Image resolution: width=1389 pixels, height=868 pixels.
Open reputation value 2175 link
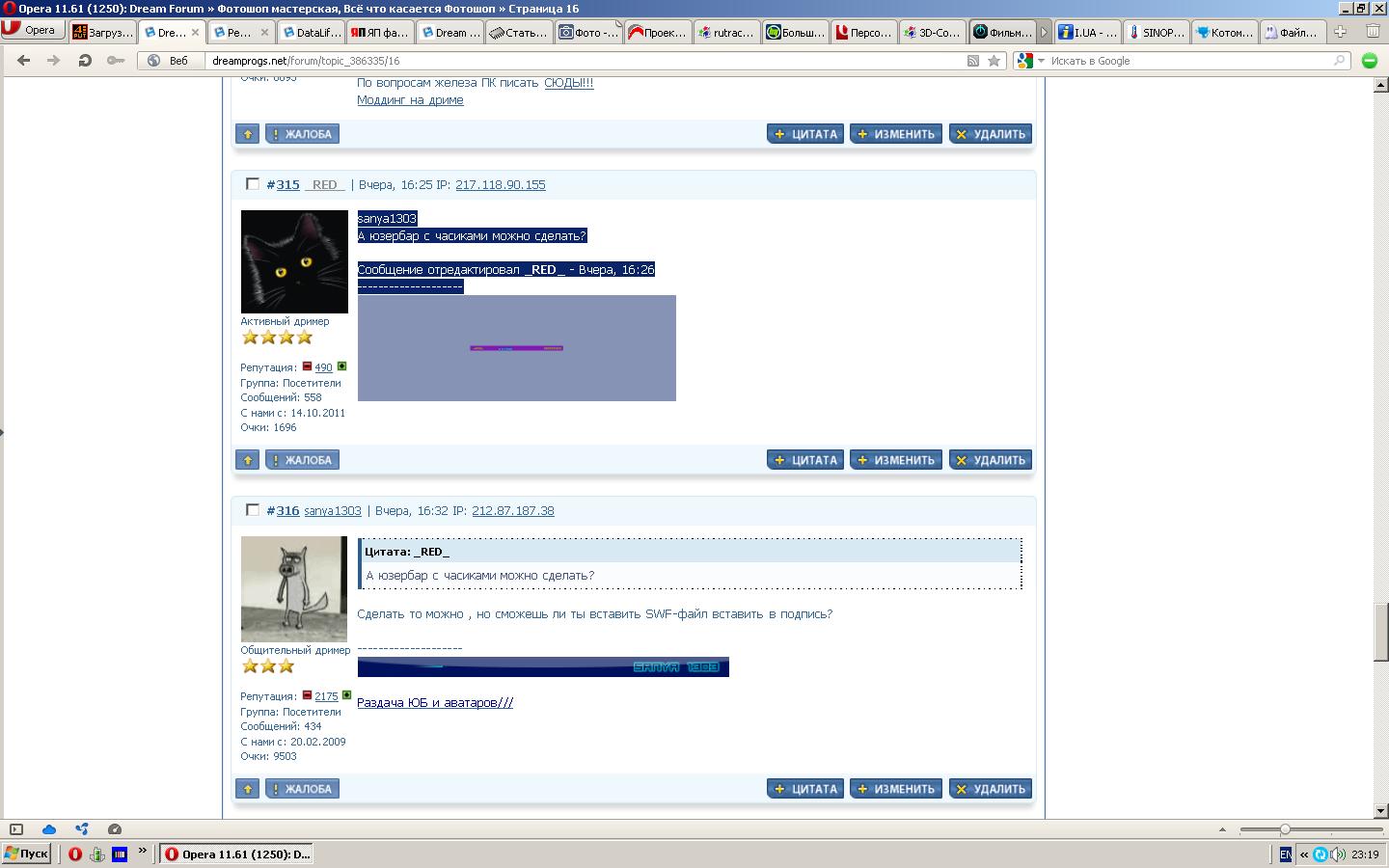326,696
